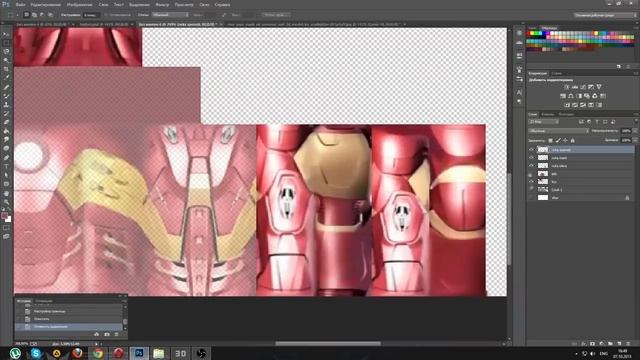640x360 pixels.
Task: Select the last state in History list
Action: tap(69, 327)
